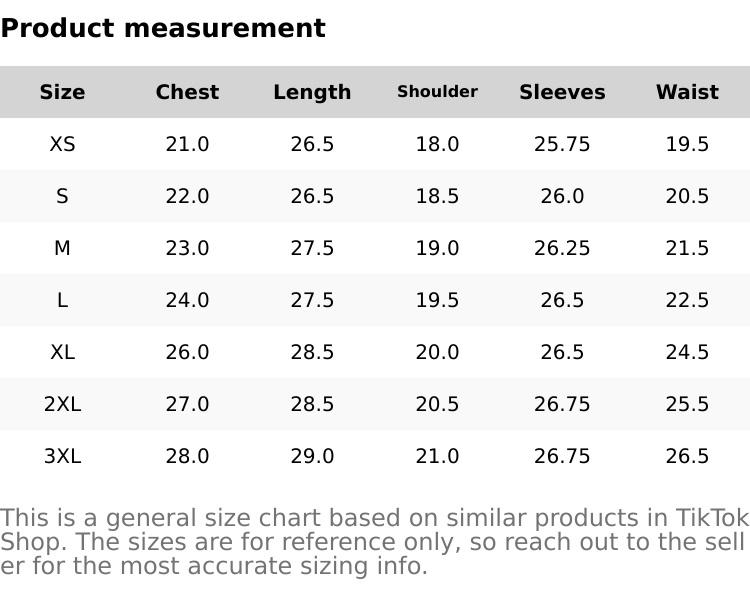Click the Size column header
The image size is (750, 602).
click(x=62, y=92)
